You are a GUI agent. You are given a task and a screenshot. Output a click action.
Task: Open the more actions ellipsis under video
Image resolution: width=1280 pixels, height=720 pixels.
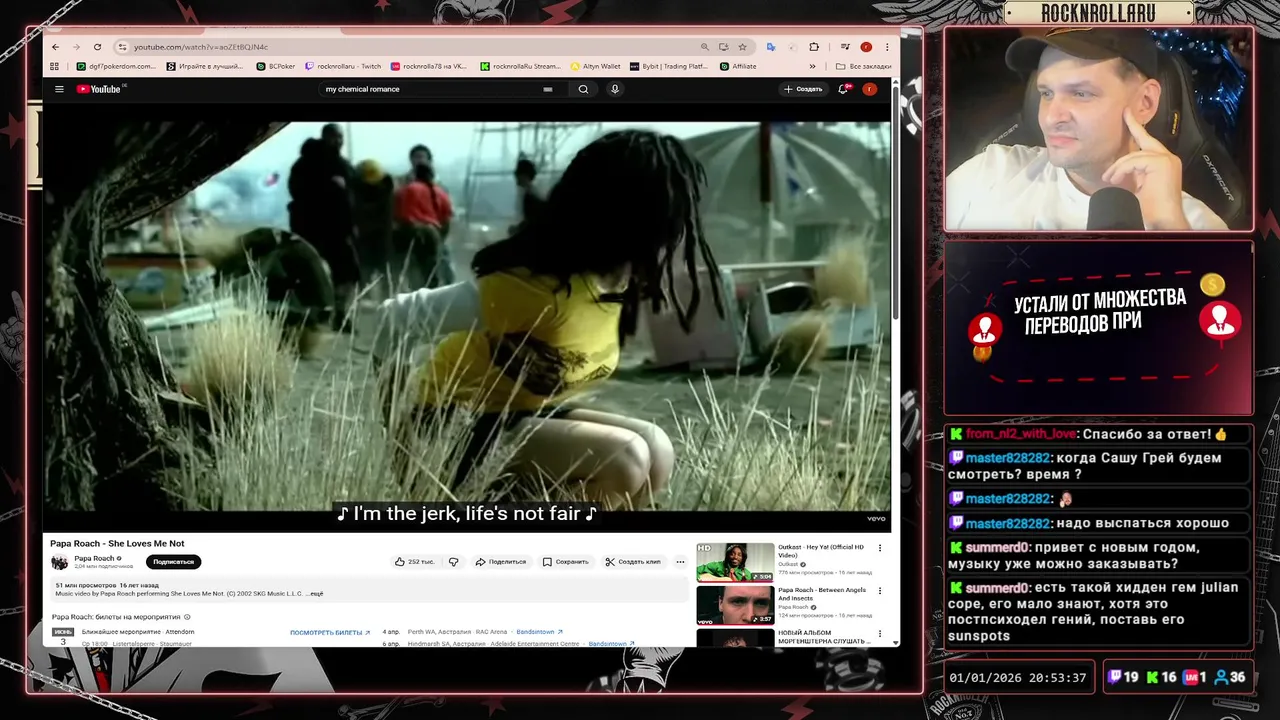coord(680,562)
